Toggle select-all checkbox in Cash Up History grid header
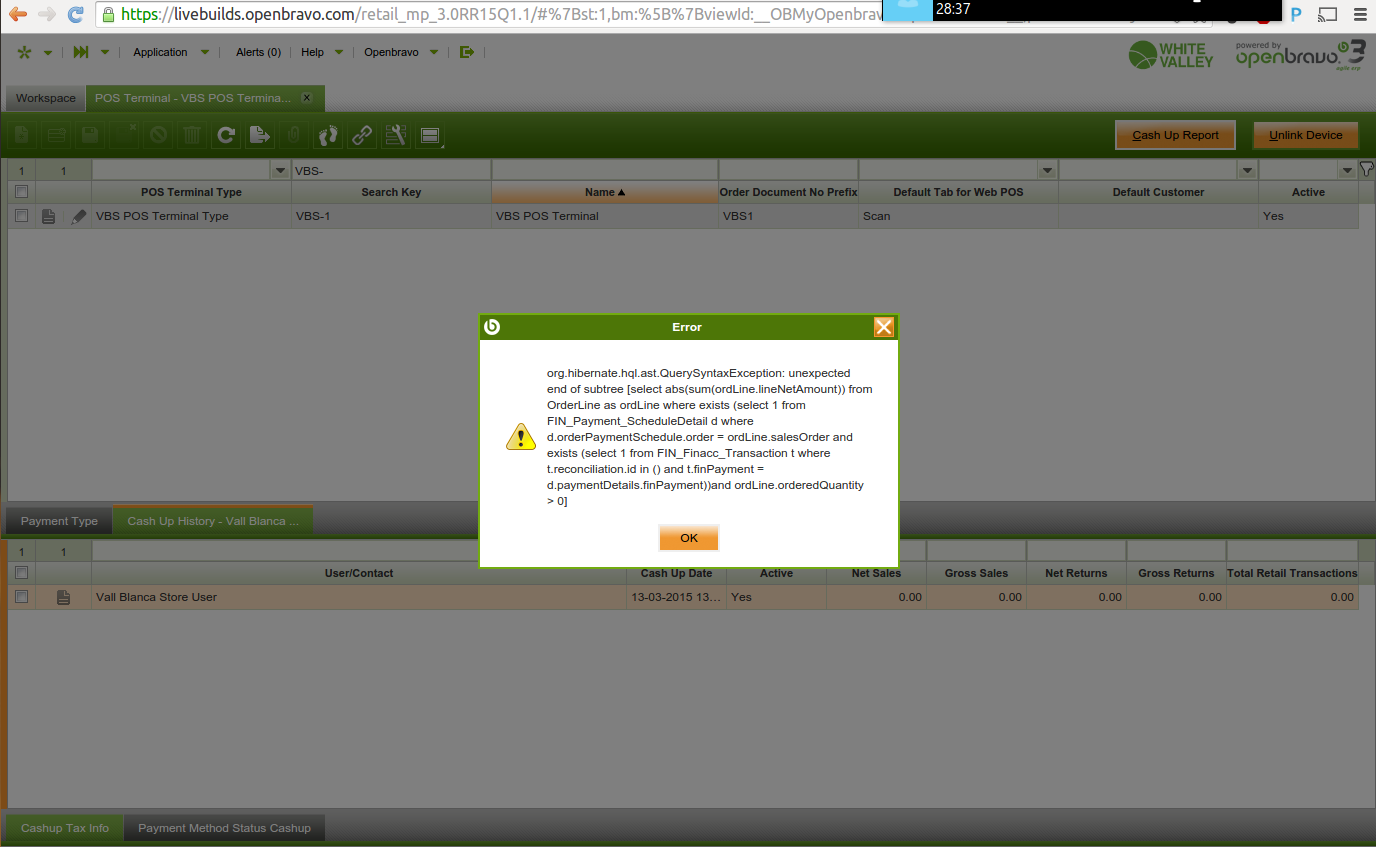The width and height of the screenshot is (1376, 847). tap(21, 573)
